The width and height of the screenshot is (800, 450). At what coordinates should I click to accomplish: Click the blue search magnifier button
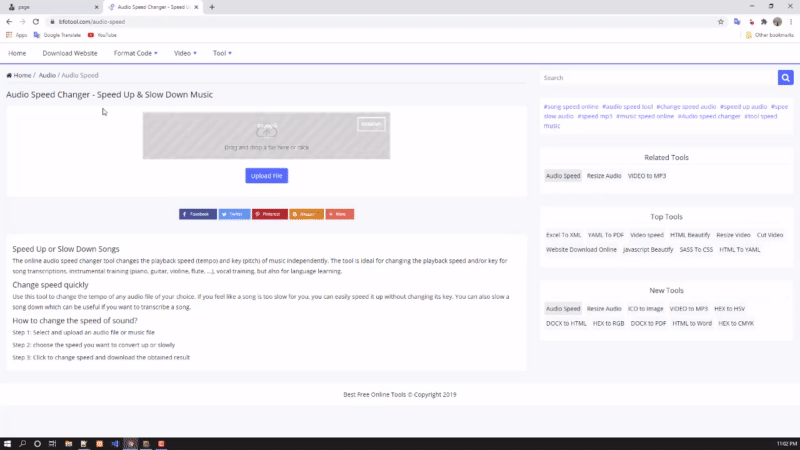coord(785,77)
